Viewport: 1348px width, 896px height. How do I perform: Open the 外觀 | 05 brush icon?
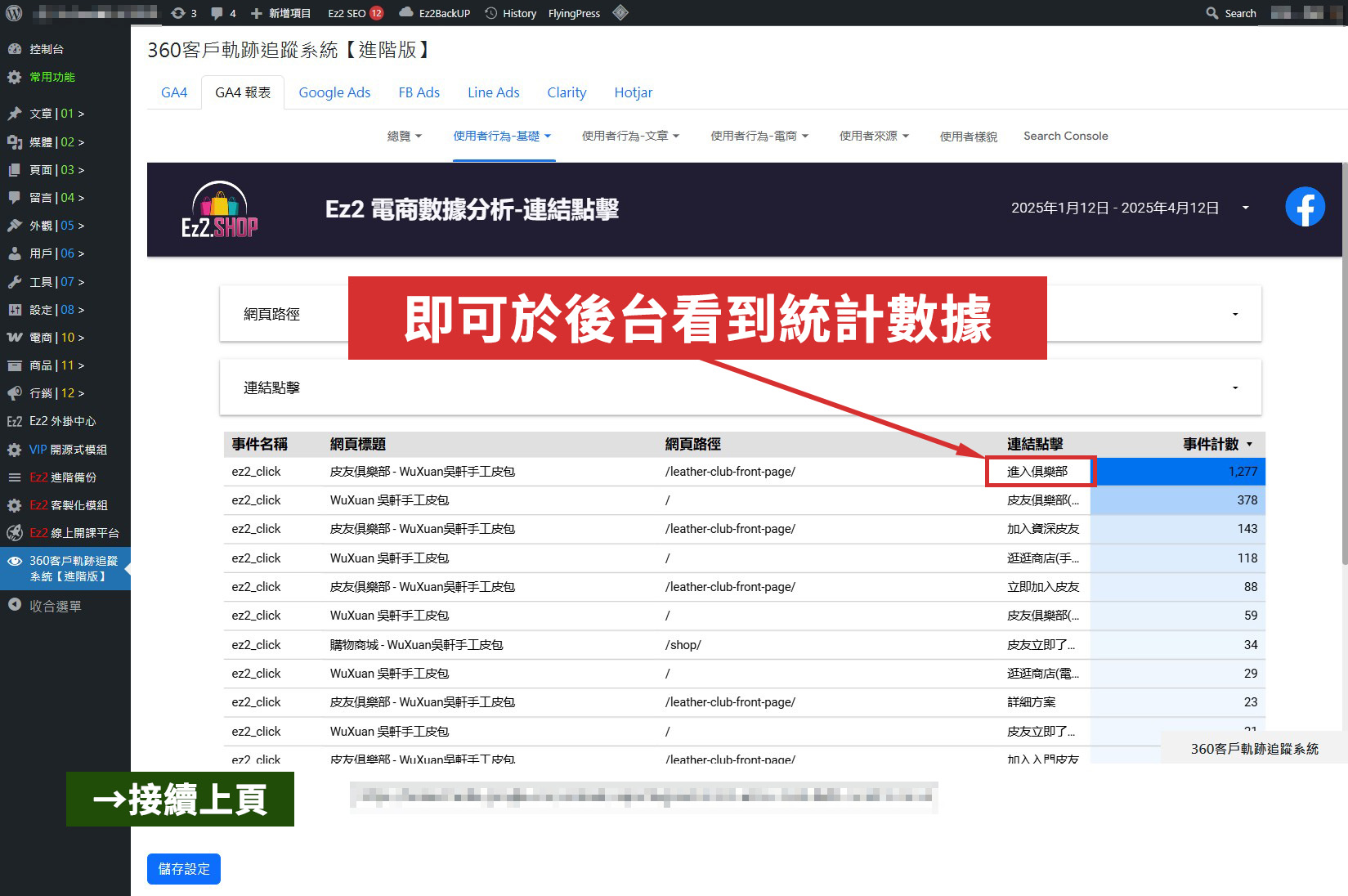click(x=15, y=226)
